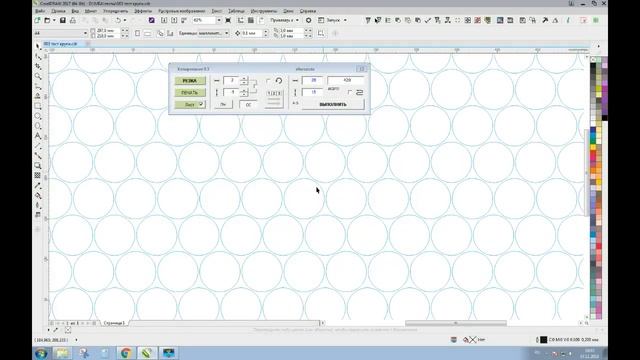The image size is (640, 360).
Task: Toggle Show Grid in the toolbar
Action: (x=251, y=20)
